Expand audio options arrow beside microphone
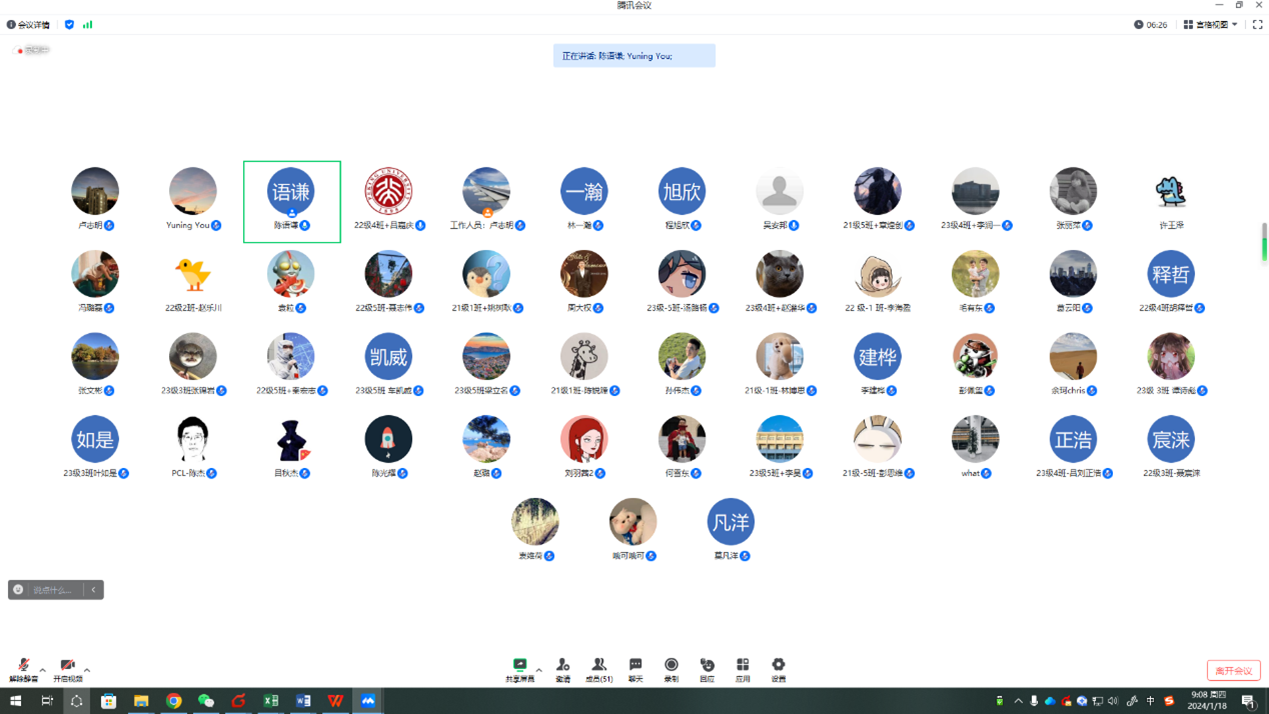The width and height of the screenshot is (1269, 714). click(x=43, y=670)
